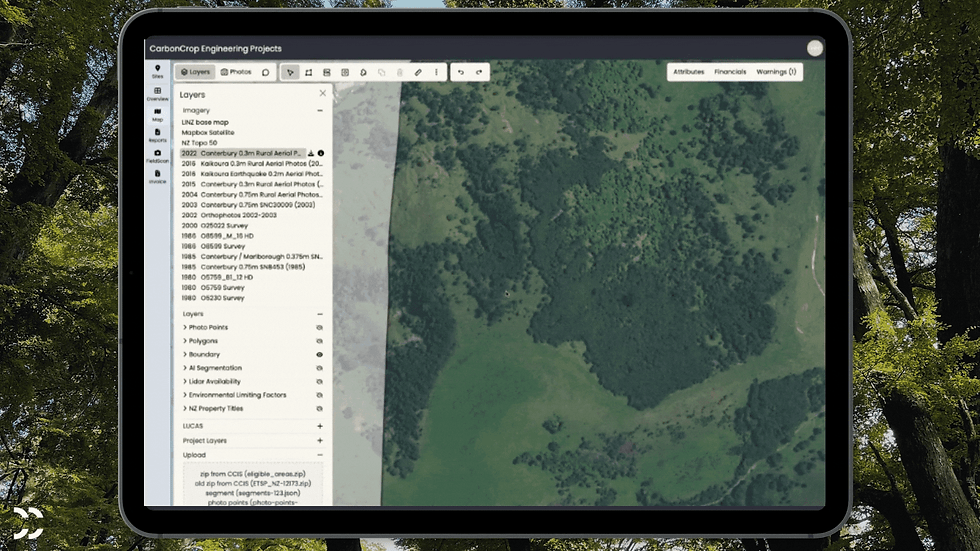This screenshot has height=551, width=980.
Task: Collapse the Imagery section
Action: pos(320,111)
